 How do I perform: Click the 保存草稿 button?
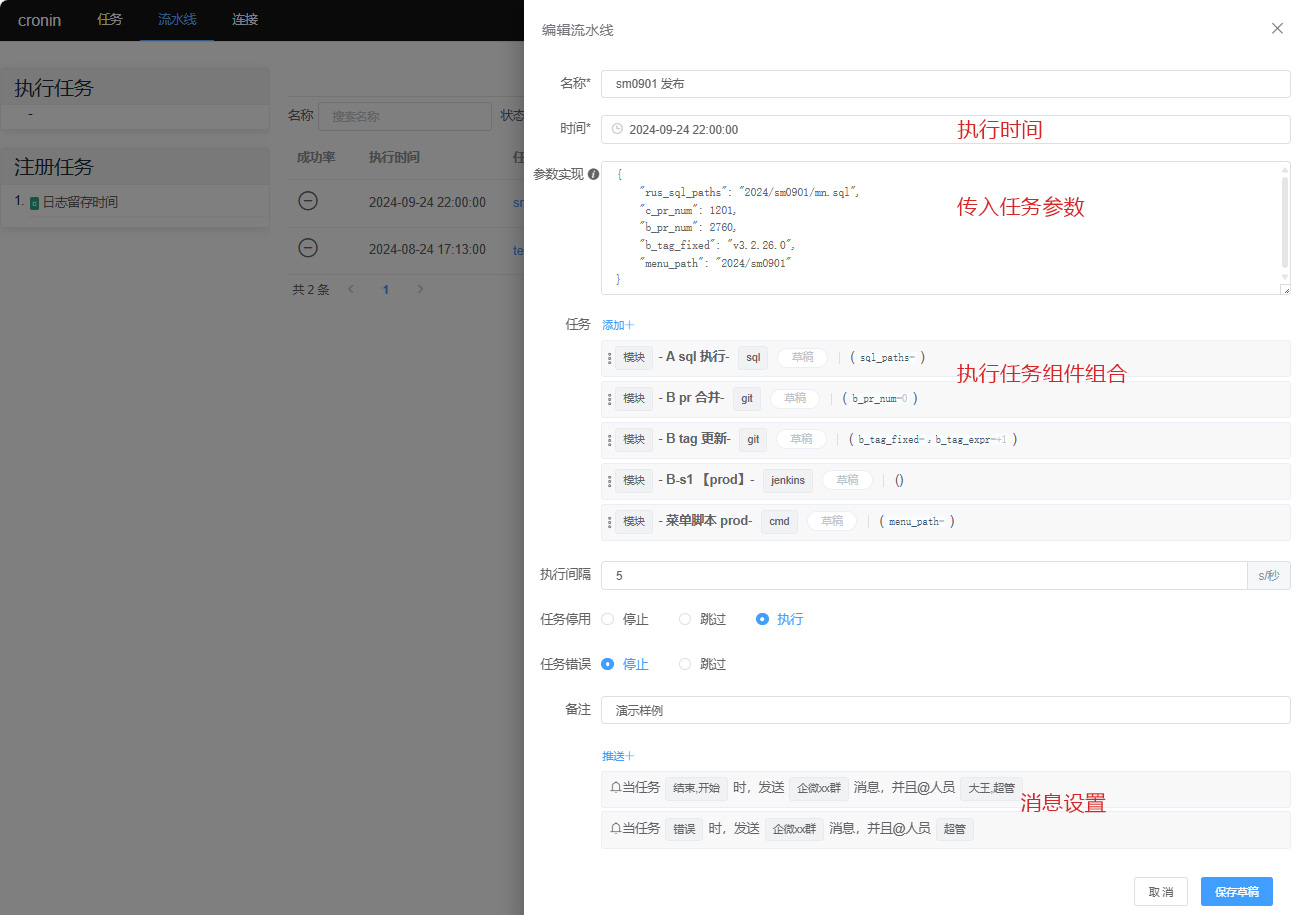point(1236,891)
